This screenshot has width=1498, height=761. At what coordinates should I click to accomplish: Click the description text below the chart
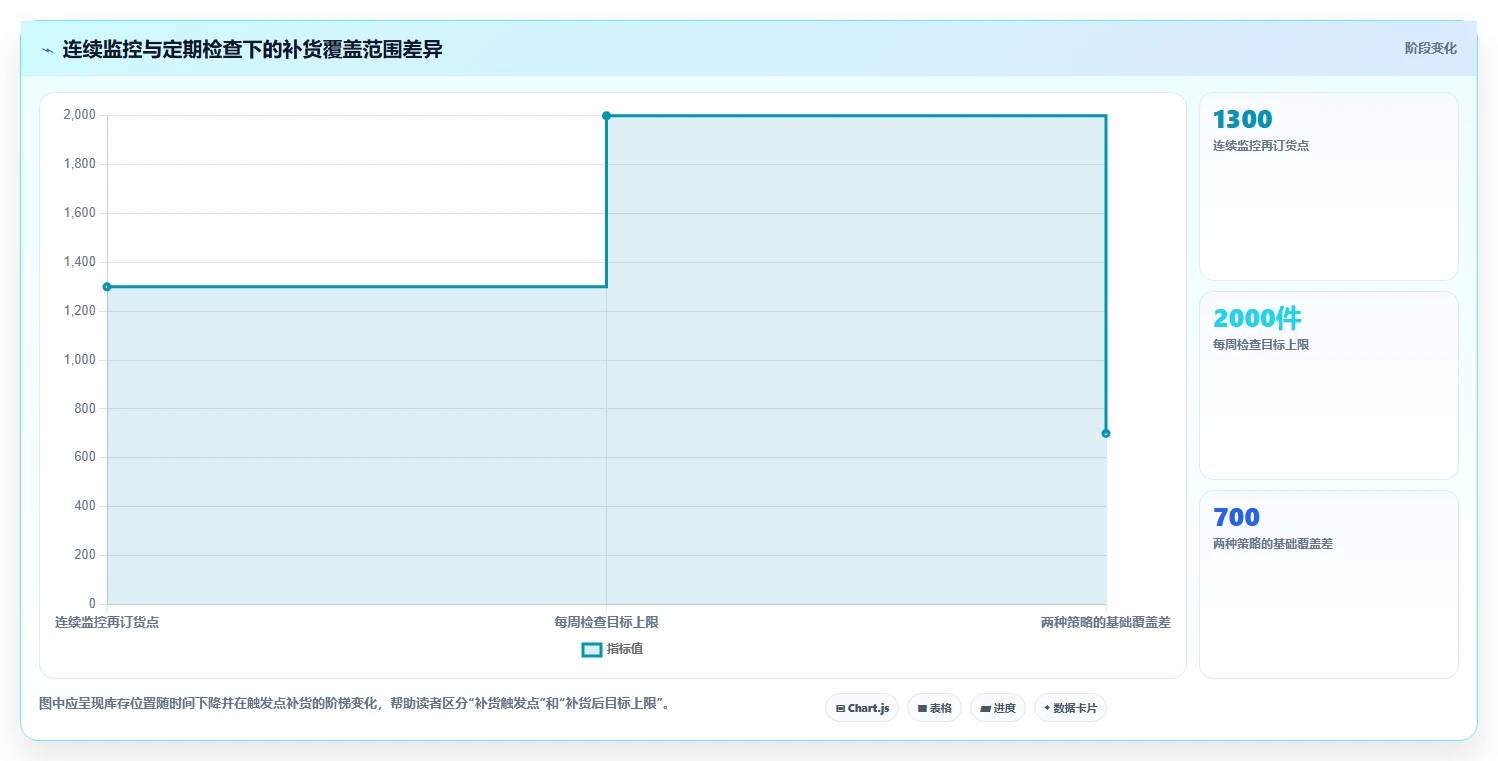[353, 704]
